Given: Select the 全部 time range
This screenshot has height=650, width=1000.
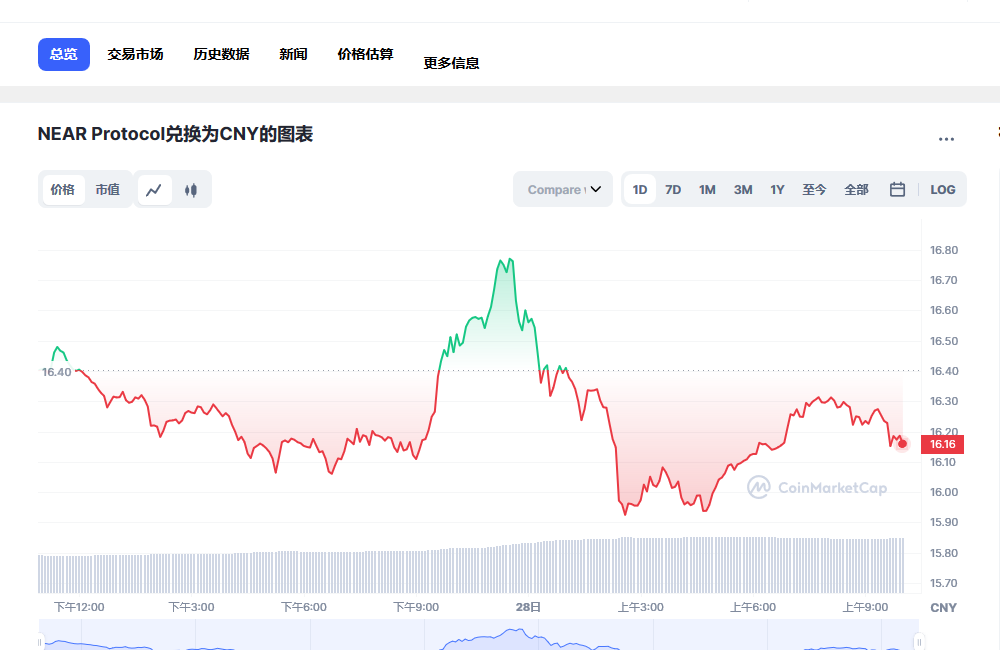Looking at the screenshot, I should (x=857, y=189).
